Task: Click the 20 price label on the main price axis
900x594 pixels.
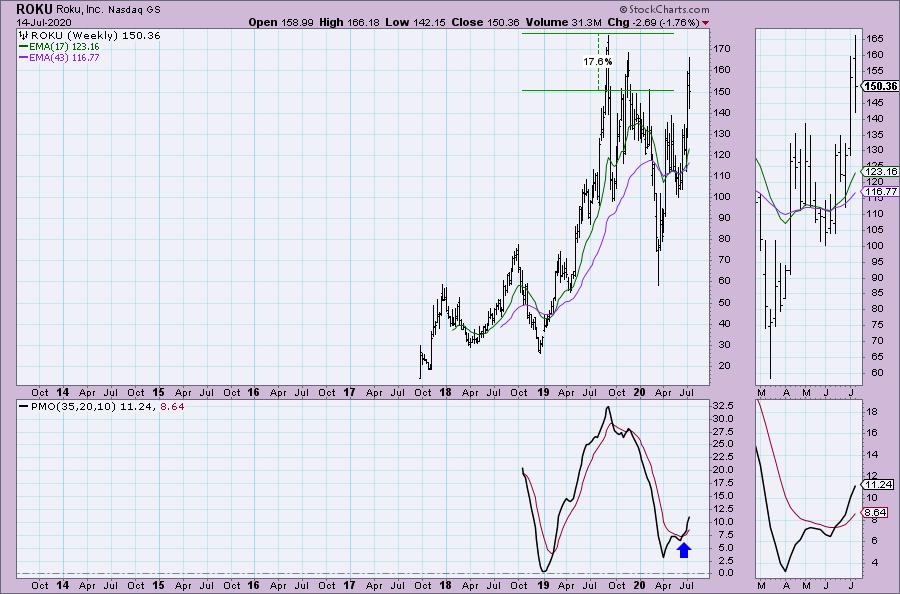Action: [723, 366]
